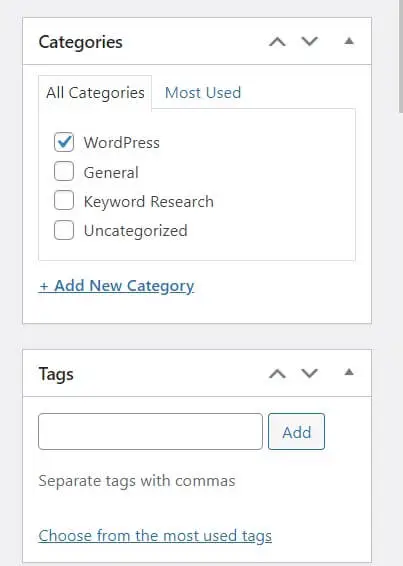
Task: Check the General category checkbox
Action: click(64, 171)
